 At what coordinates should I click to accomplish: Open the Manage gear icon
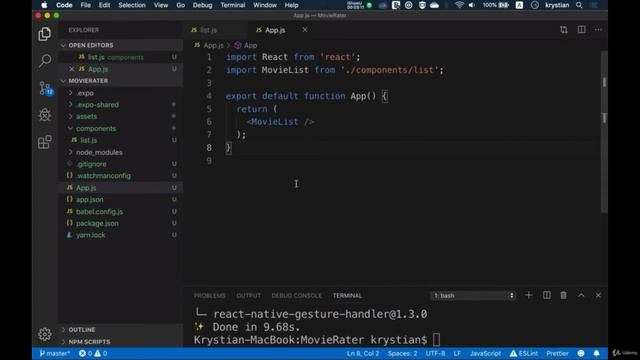(44, 334)
